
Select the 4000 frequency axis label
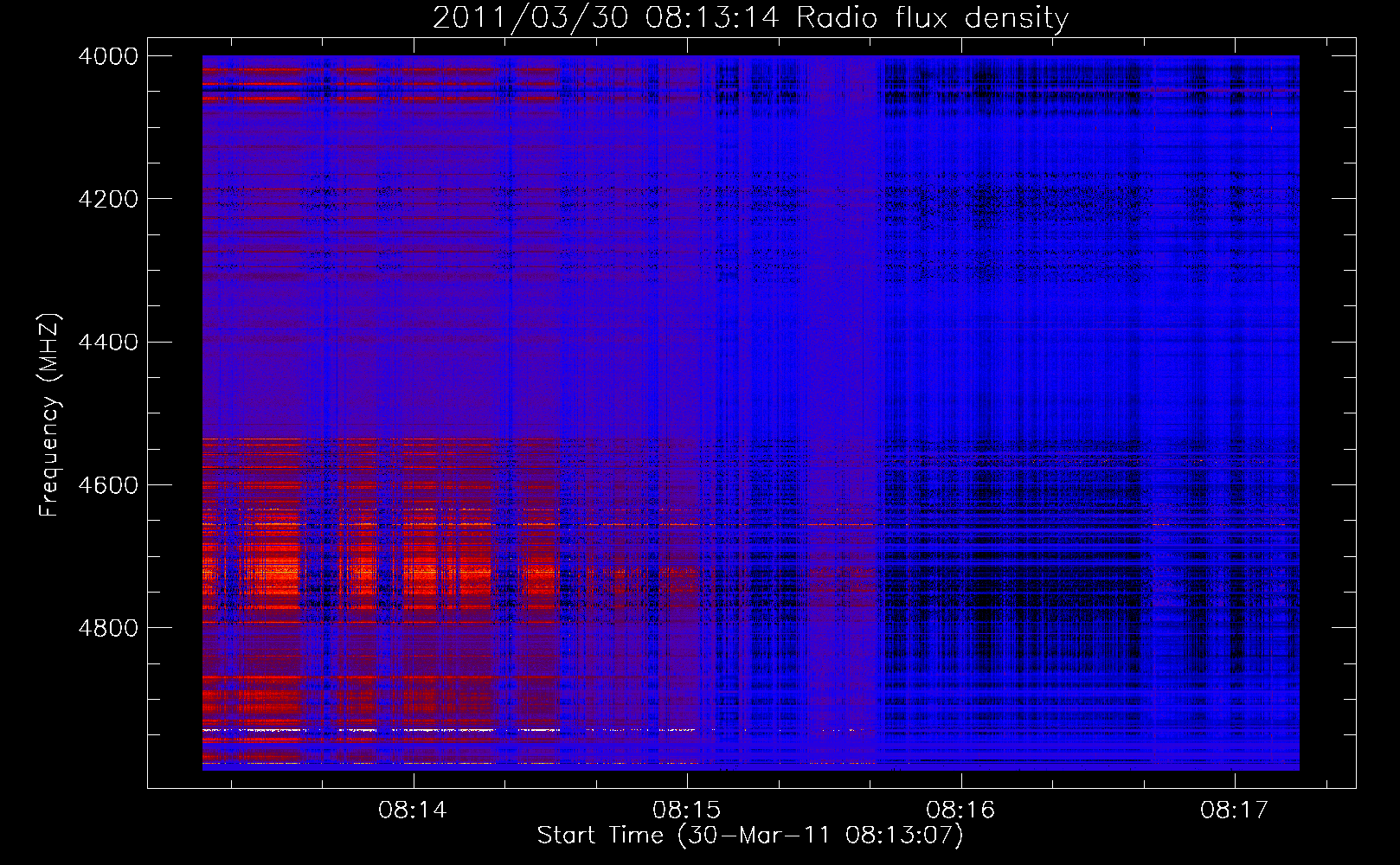click(108, 56)
